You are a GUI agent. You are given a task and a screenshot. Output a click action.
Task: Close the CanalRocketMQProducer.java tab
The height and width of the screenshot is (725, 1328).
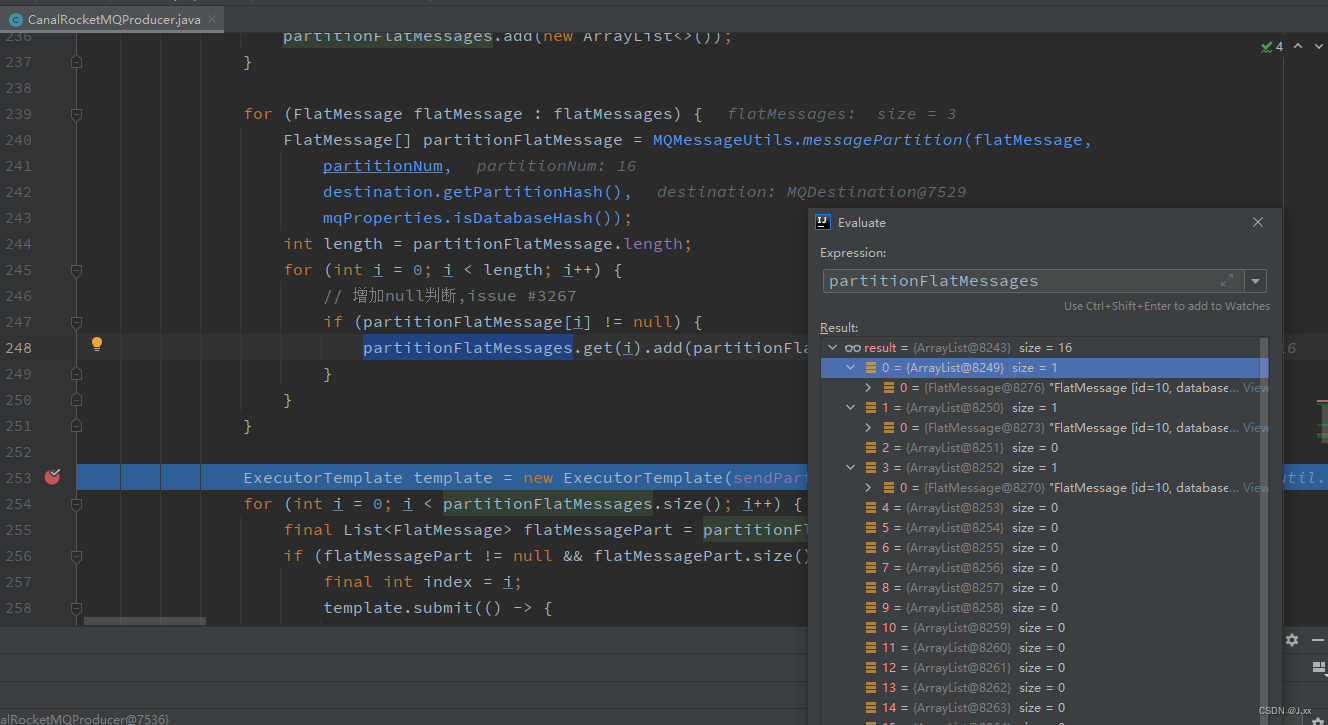pos(214,19)
